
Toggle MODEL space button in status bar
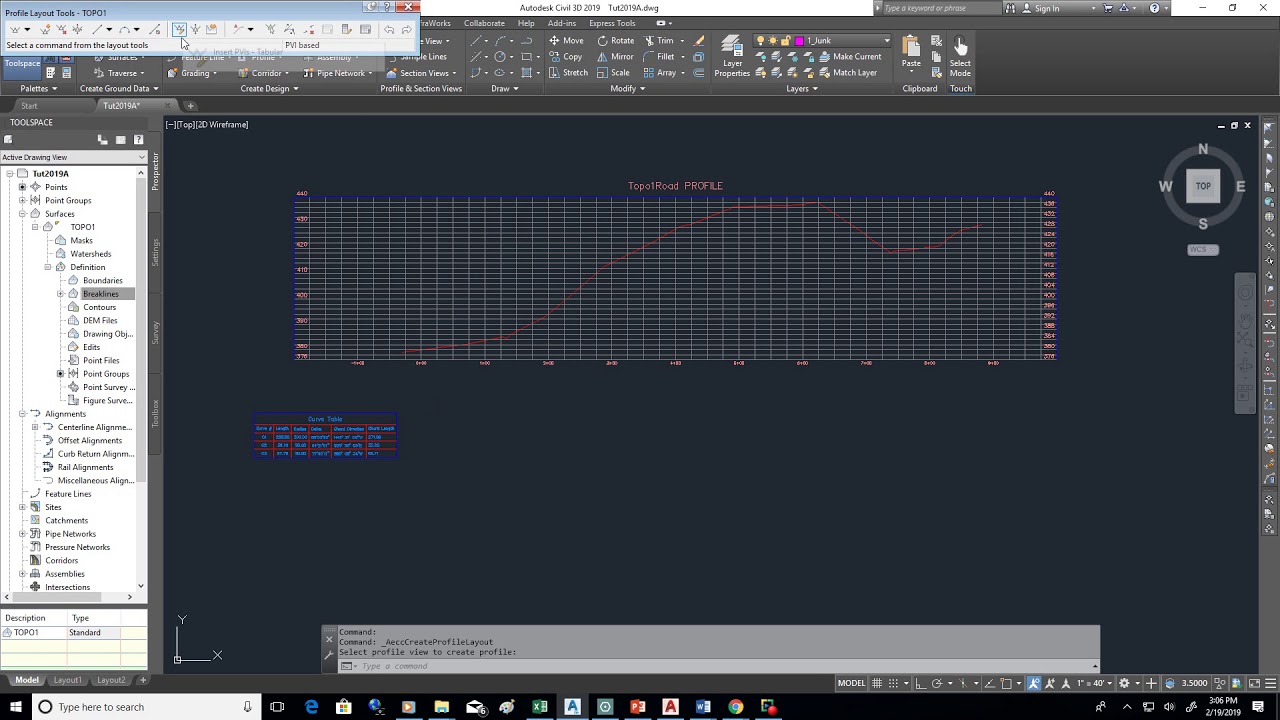click(x=851, y=683)
